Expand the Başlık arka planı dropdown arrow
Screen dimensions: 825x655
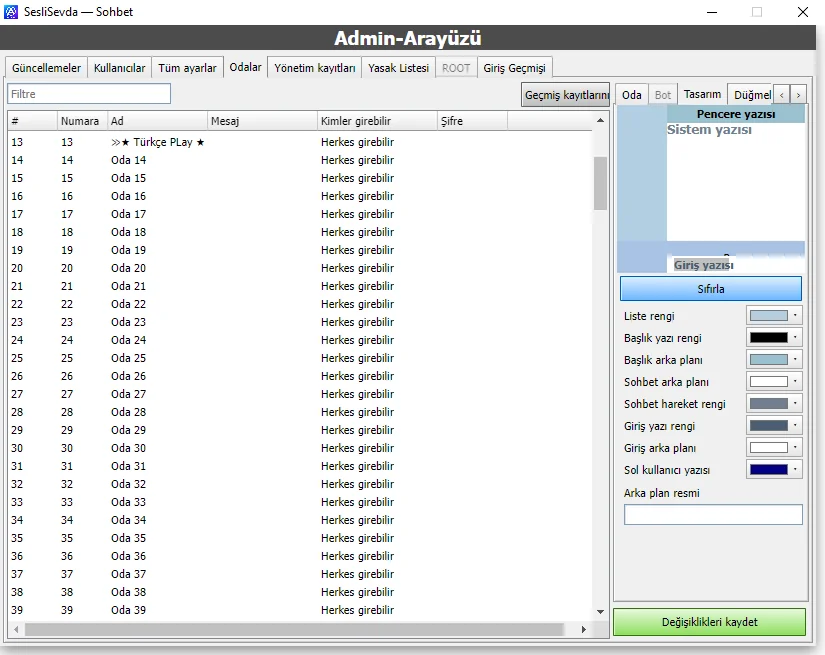[795, 360]
